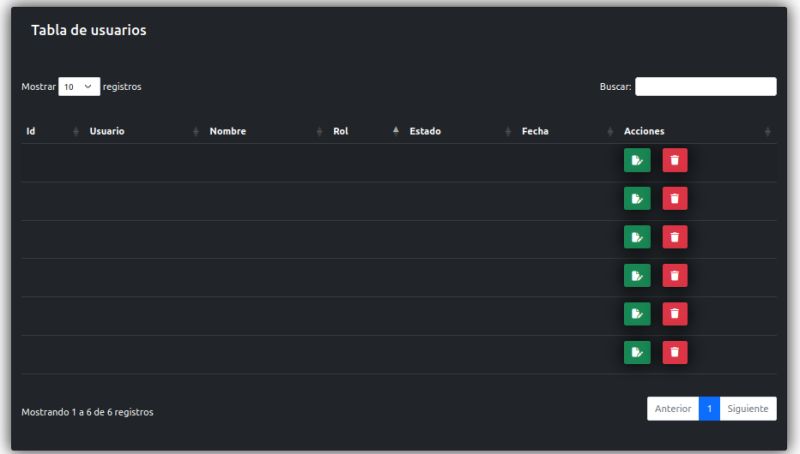The width and height of the screenshot is (800, 454).
Task: Sort the table by Id column
Action: pos(52,131)
